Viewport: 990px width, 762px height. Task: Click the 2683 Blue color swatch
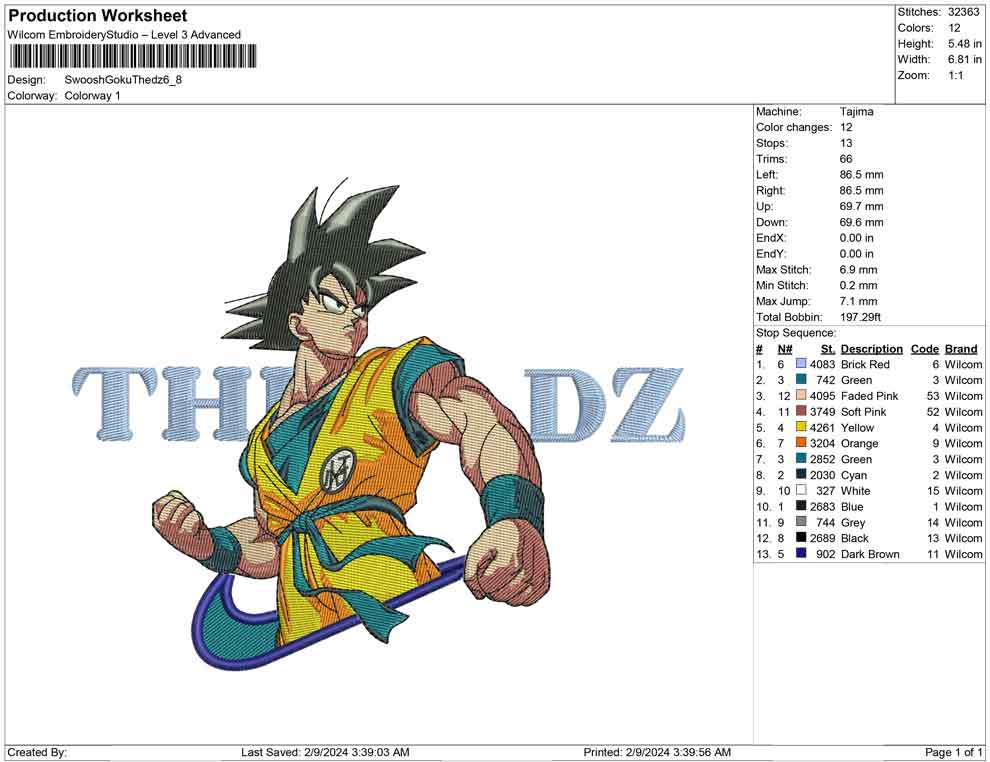point(801,506)
